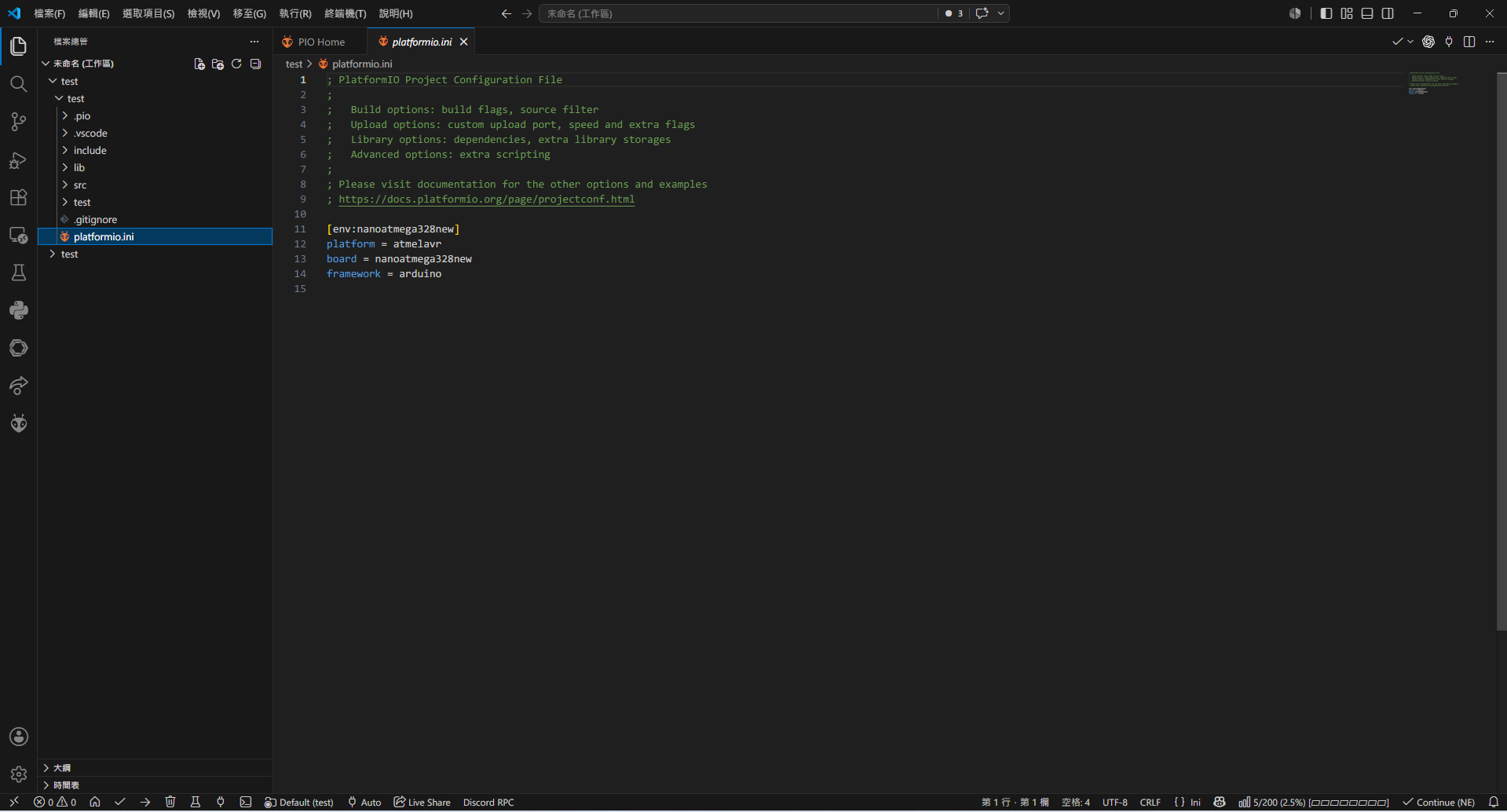Image resolution: width=1507 pixels, height=812 pixels.
Task: Click PlatformIO Home icon in status bar
Action: coord(95,802)
